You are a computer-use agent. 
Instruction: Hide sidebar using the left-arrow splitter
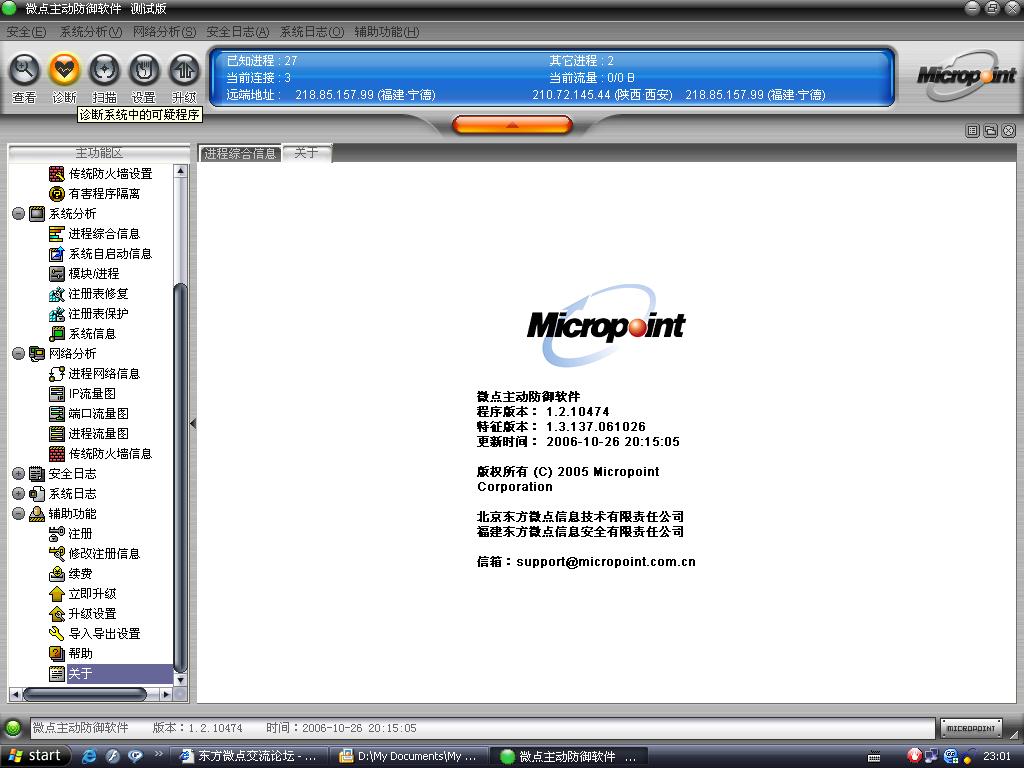(193, 424)
